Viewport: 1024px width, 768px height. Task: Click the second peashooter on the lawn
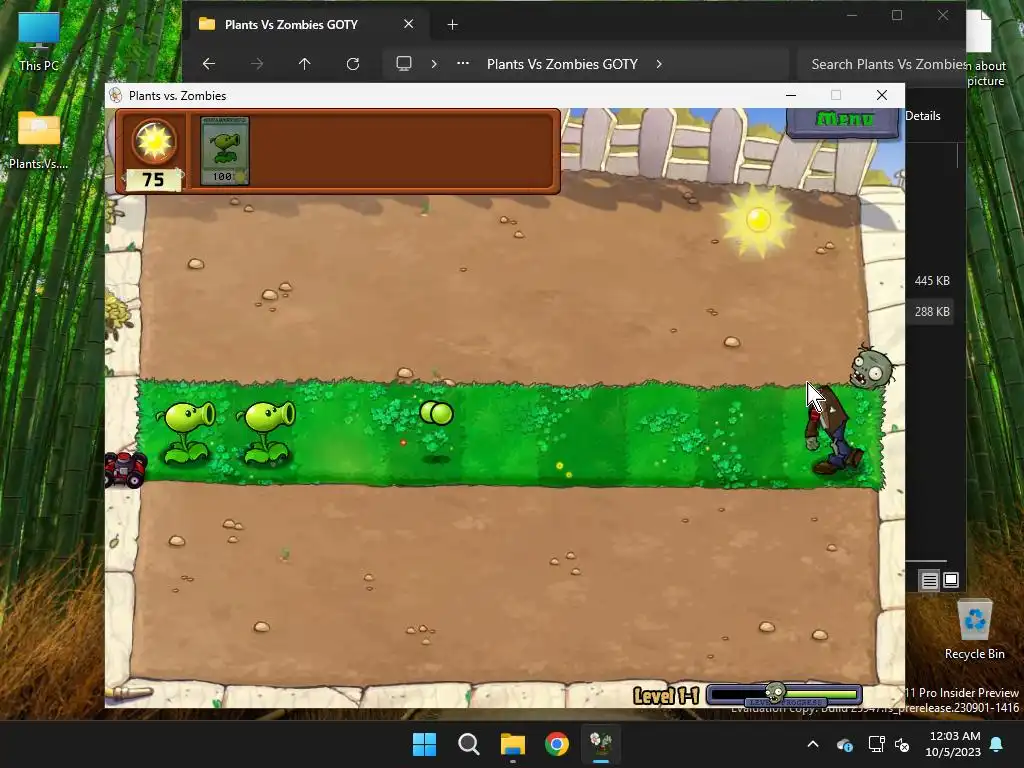[267, 431]
